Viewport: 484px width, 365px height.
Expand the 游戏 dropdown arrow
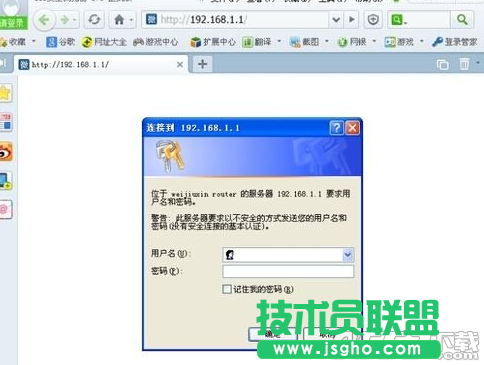422,41
